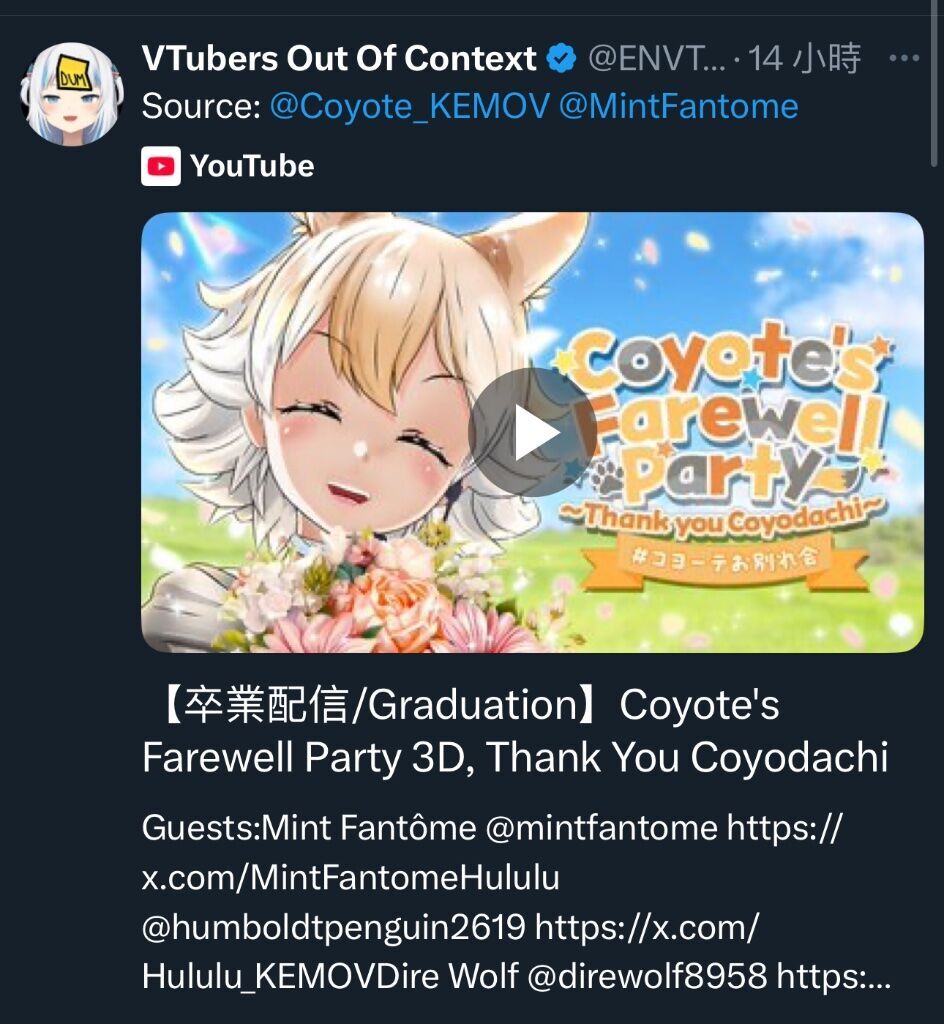
Task: Click the red YouTube logo icon
Action: (x=161, y=167)
